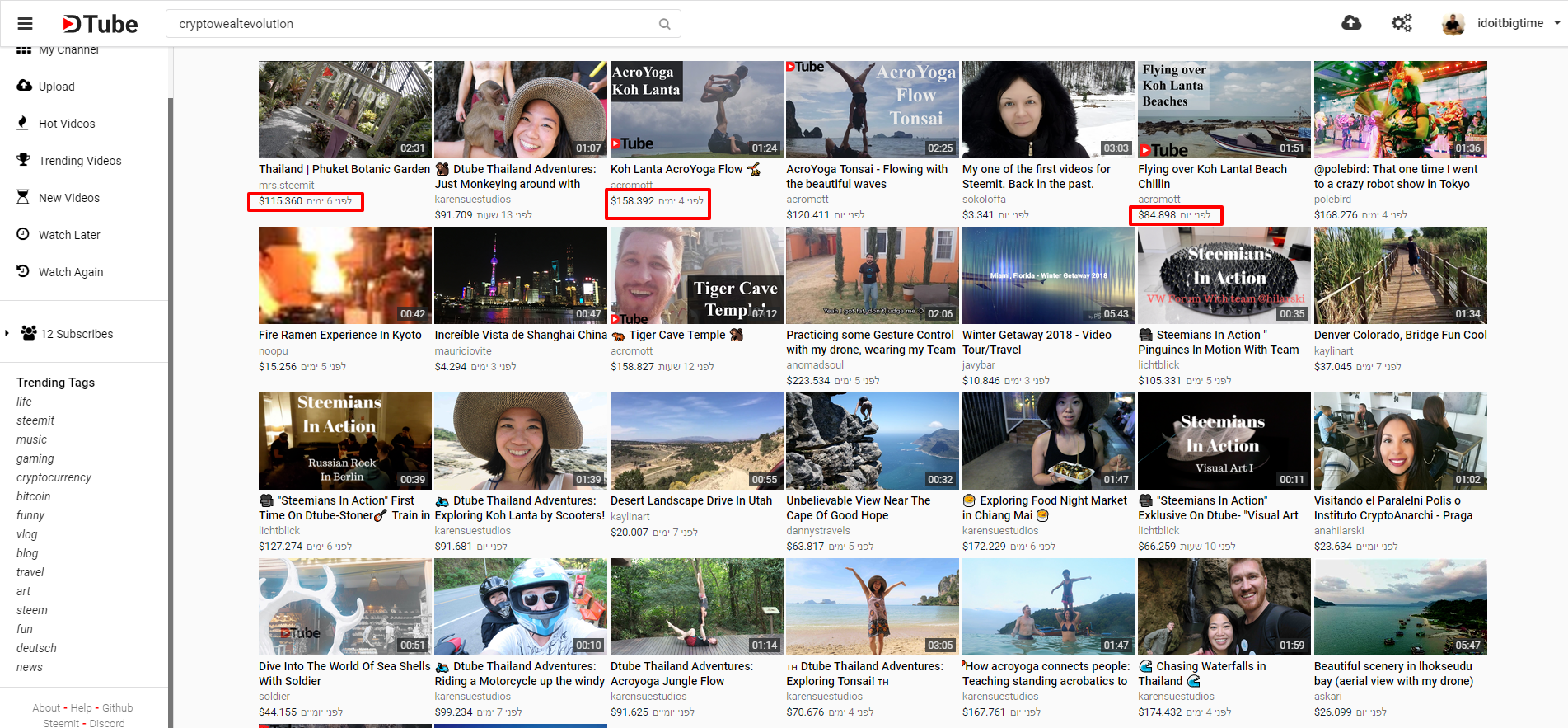Open Winter Getaway 2018 video thumbnail
Image resolution: width=1568 pixels, height=728 pixels.
click(x=1049, y=275)
